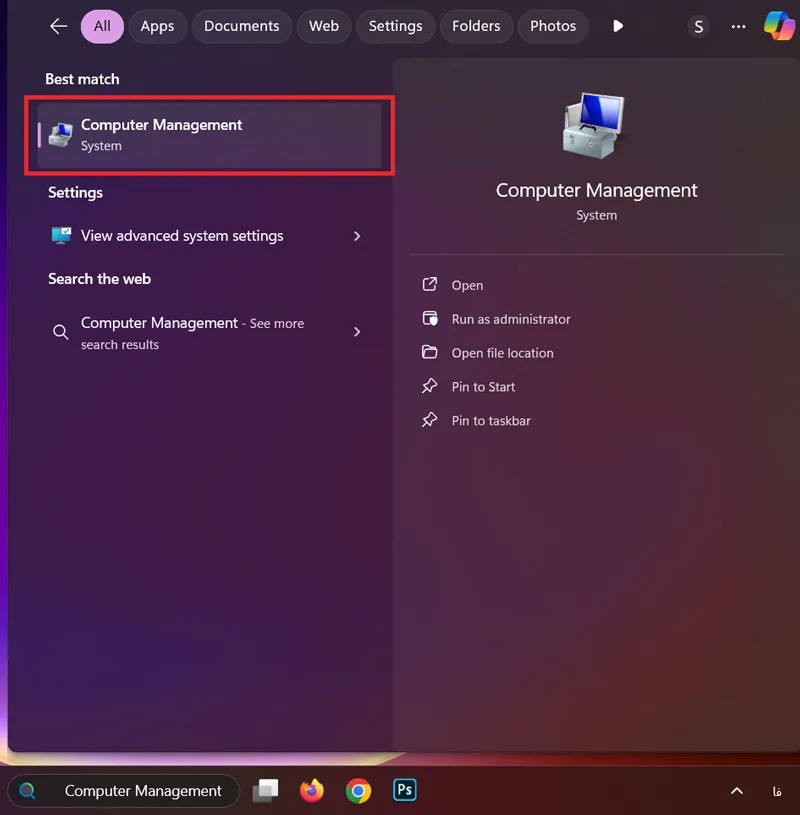Show more filter tabs with play arrow
Viewport: 800px width, 815px height.
[x=618, y=26]
